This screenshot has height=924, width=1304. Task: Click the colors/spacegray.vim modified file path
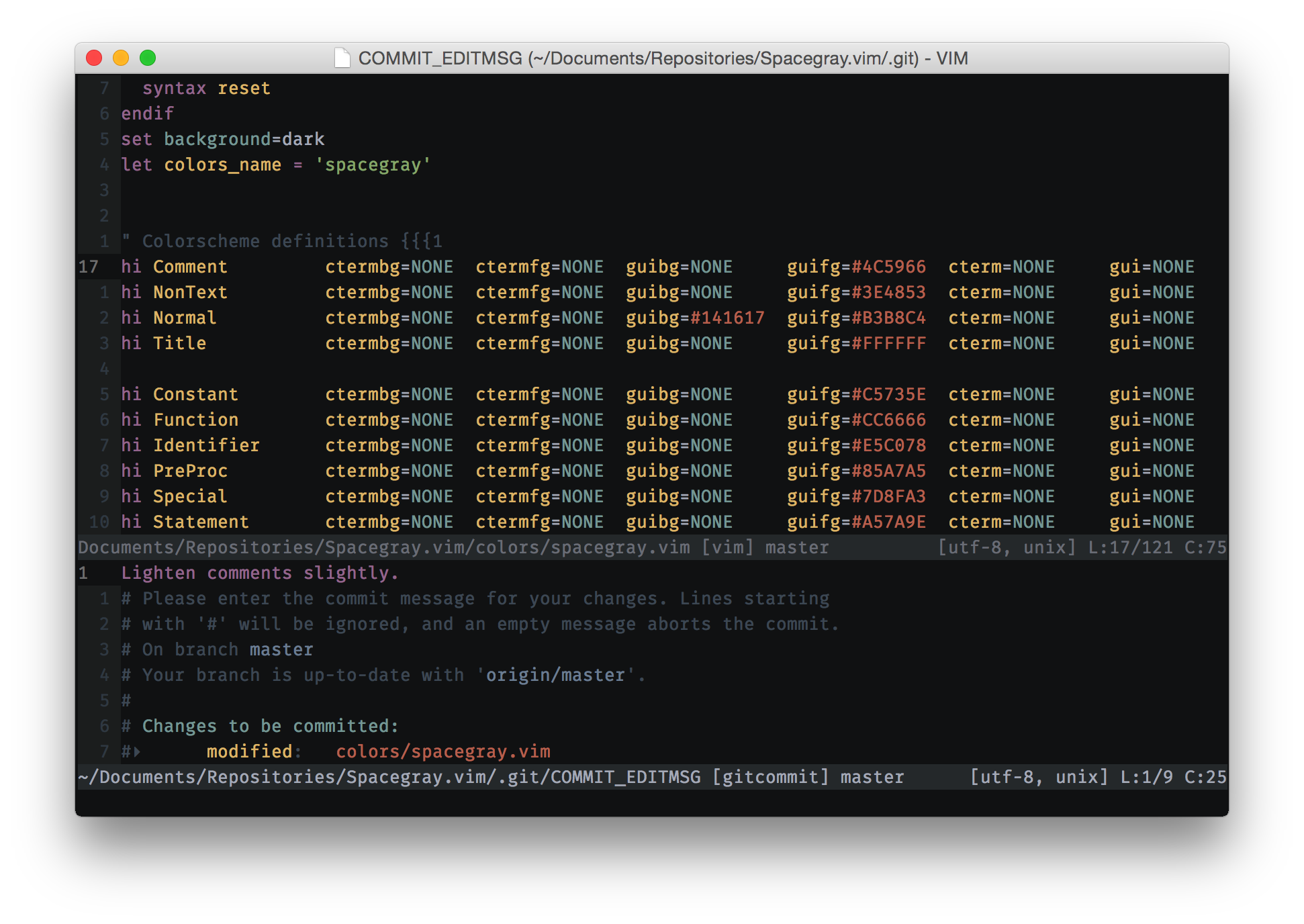[x=443, y=751]
